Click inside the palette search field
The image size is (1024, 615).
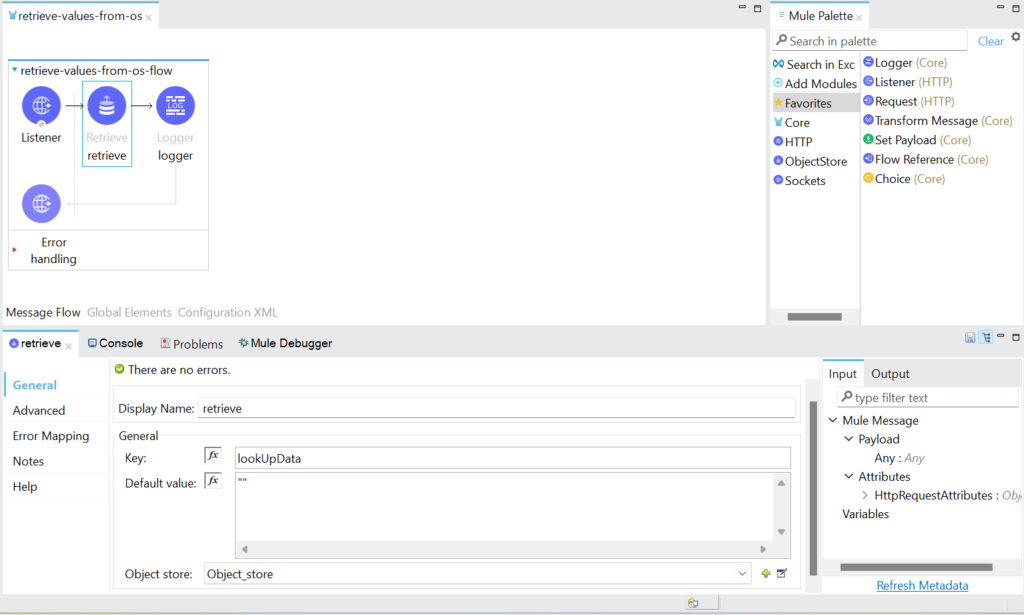(x=870, y=40)
